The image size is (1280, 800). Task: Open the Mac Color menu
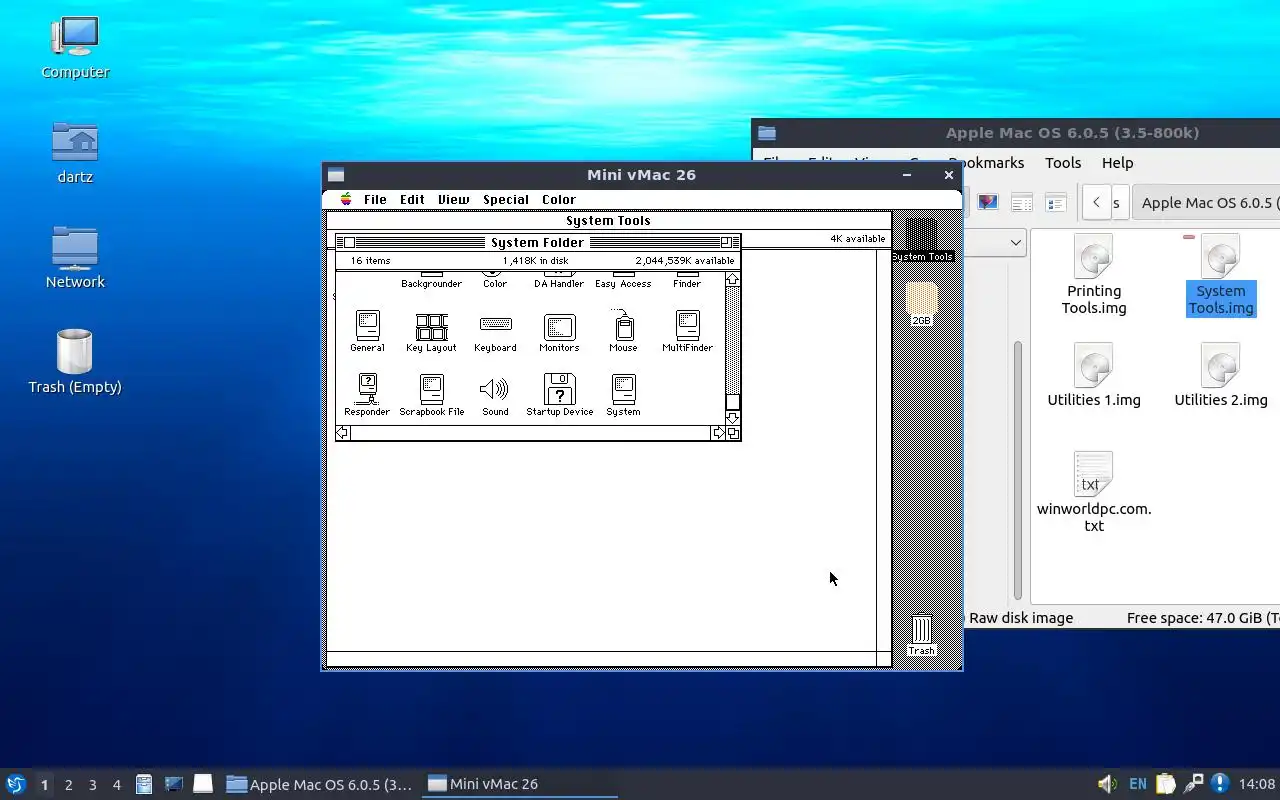[559, 199]
